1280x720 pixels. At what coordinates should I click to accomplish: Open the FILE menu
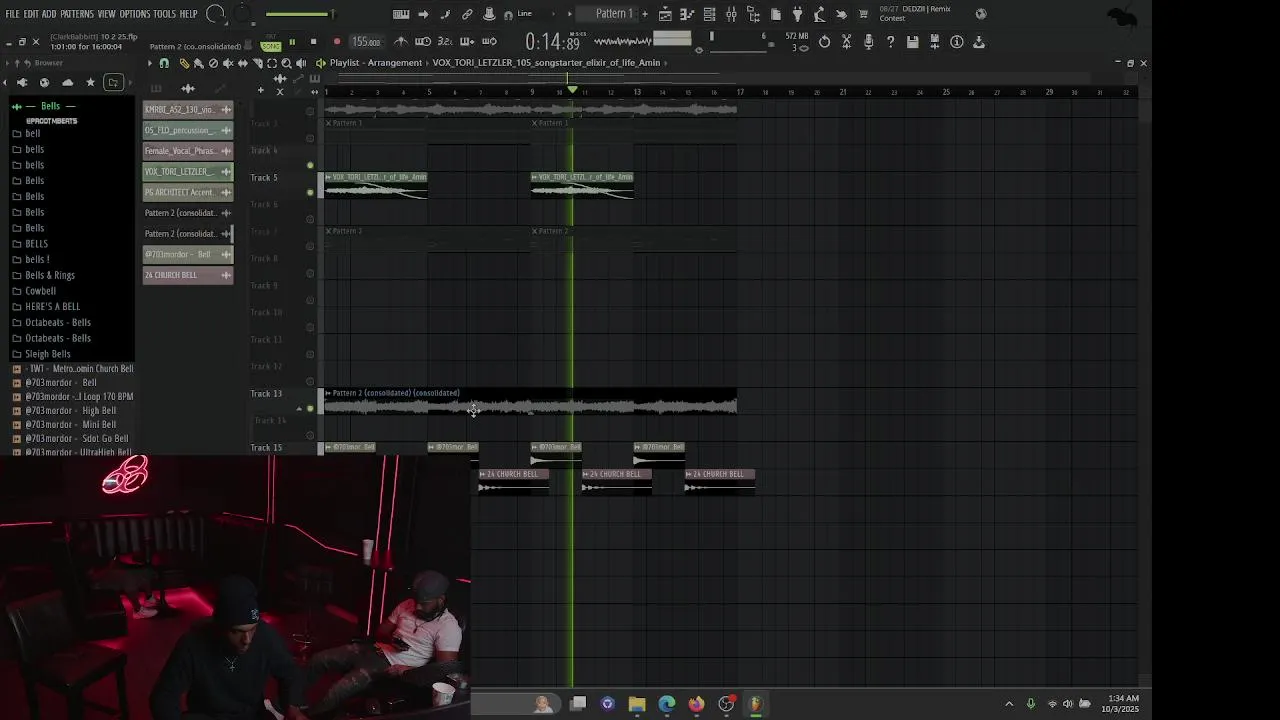12,14
